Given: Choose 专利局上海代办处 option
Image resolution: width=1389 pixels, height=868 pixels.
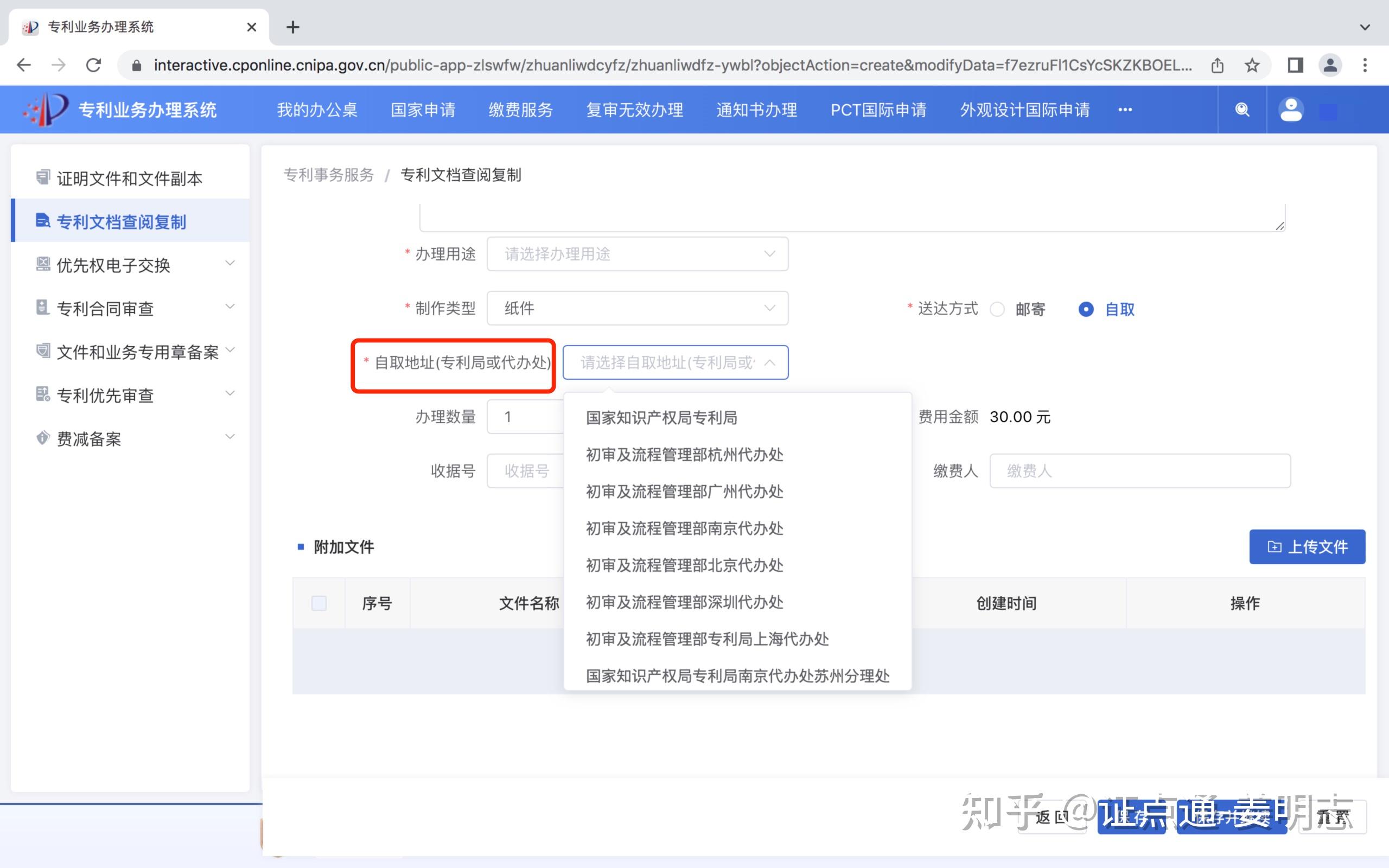Looking at the screenshot, I should click(737, 639).
